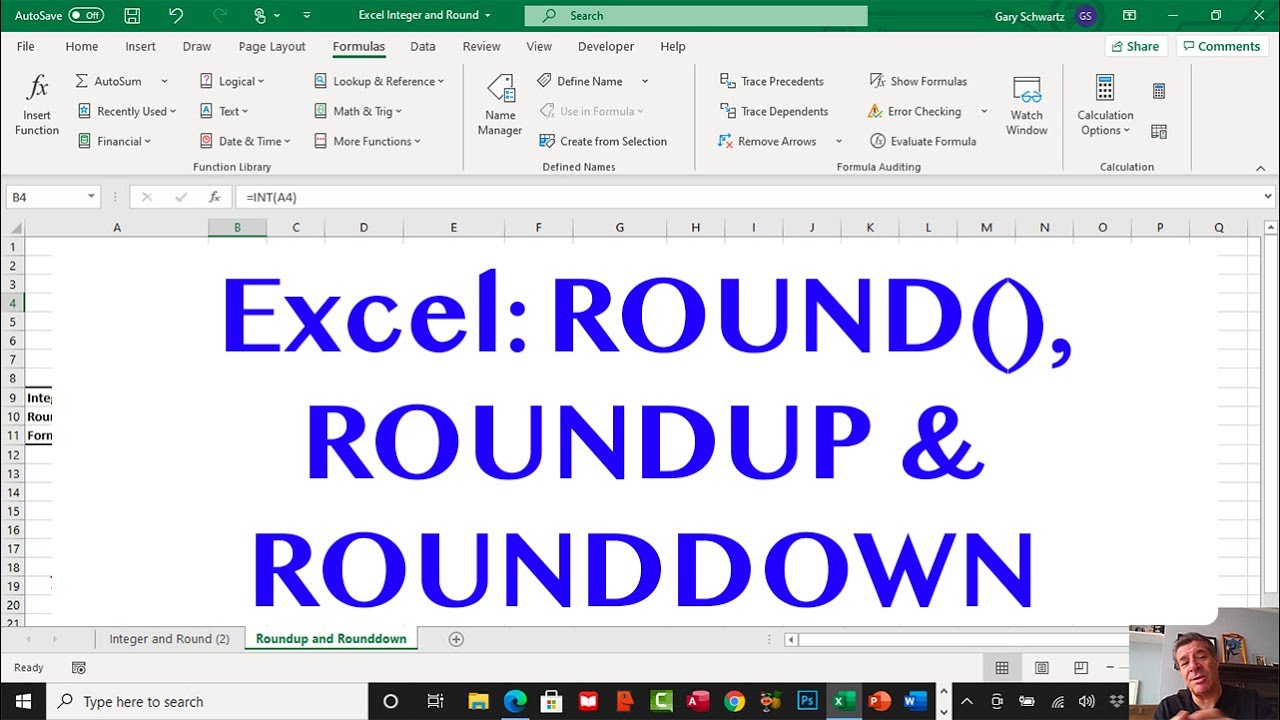Undo the last action
Image resolution: width=1280 pixels, height=720 pixels.
[x=176, y=15]
